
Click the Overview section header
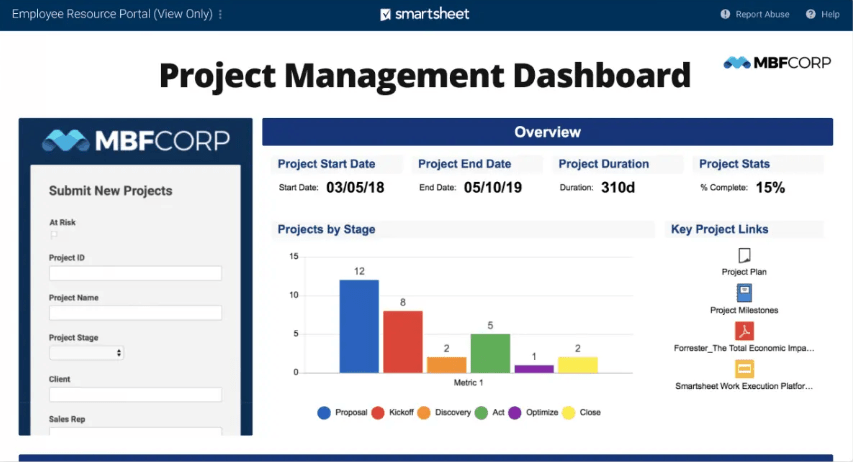pos(547,132)
